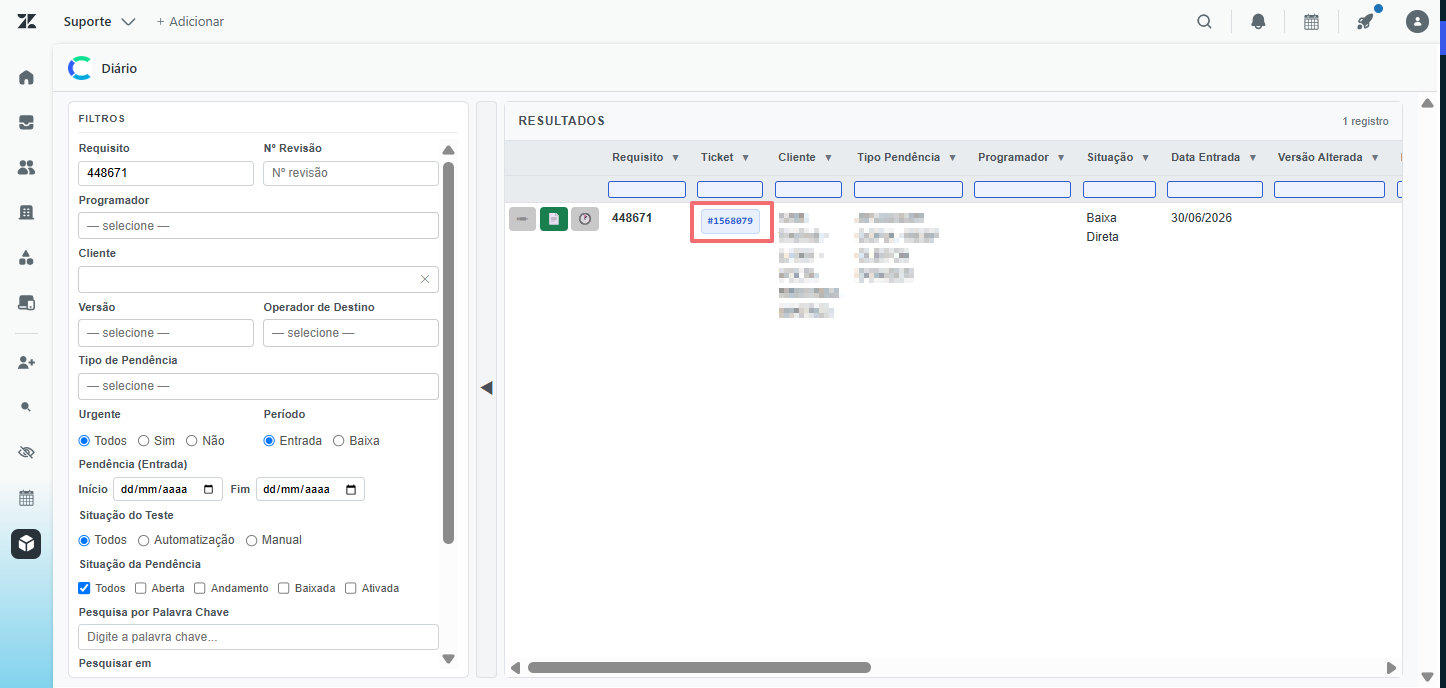Image resolution: width=1446 pixels, height=688 pixels.
Task: Click the palavra chave search input
Action: 258,637
